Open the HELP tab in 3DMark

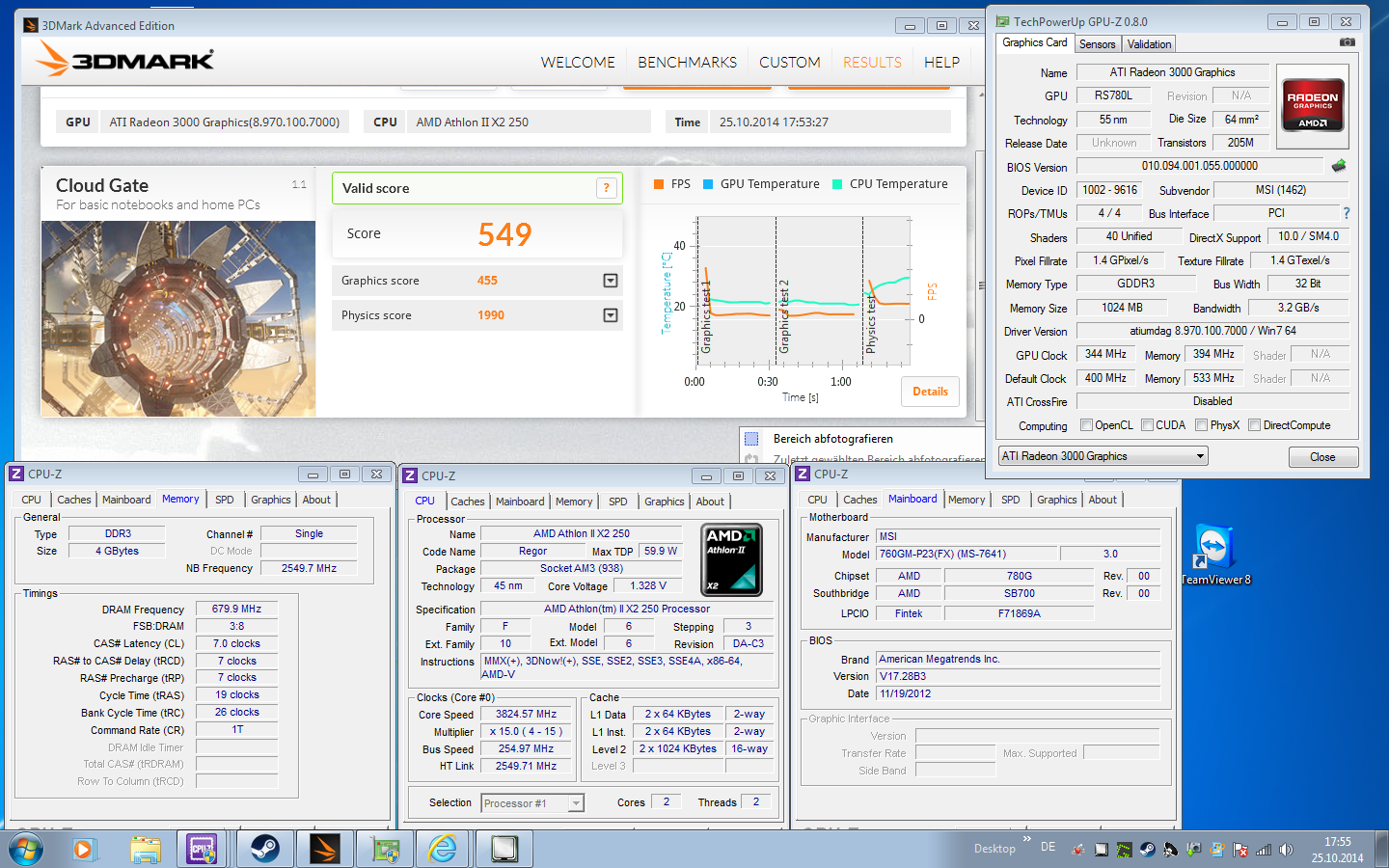click(x=941, y=63)
